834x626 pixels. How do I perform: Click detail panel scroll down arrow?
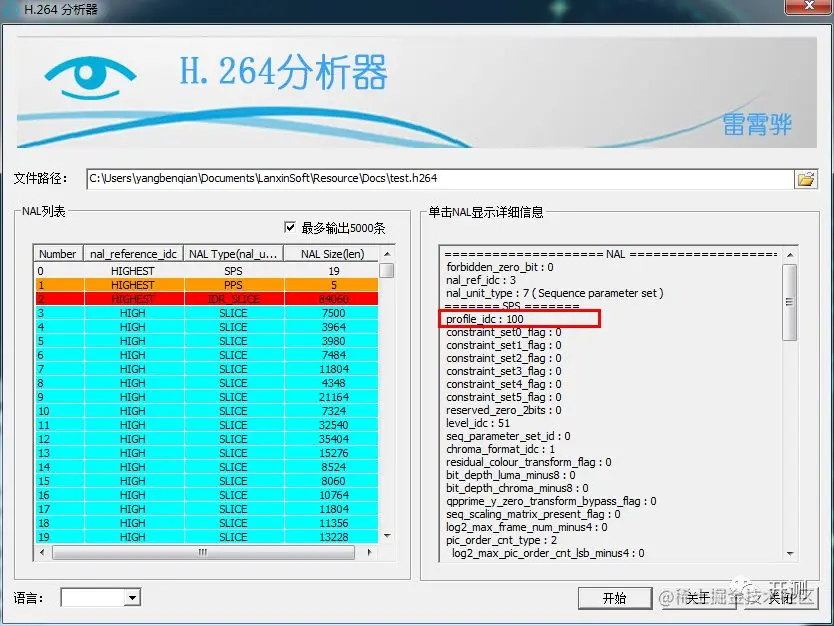coord(790,554)
